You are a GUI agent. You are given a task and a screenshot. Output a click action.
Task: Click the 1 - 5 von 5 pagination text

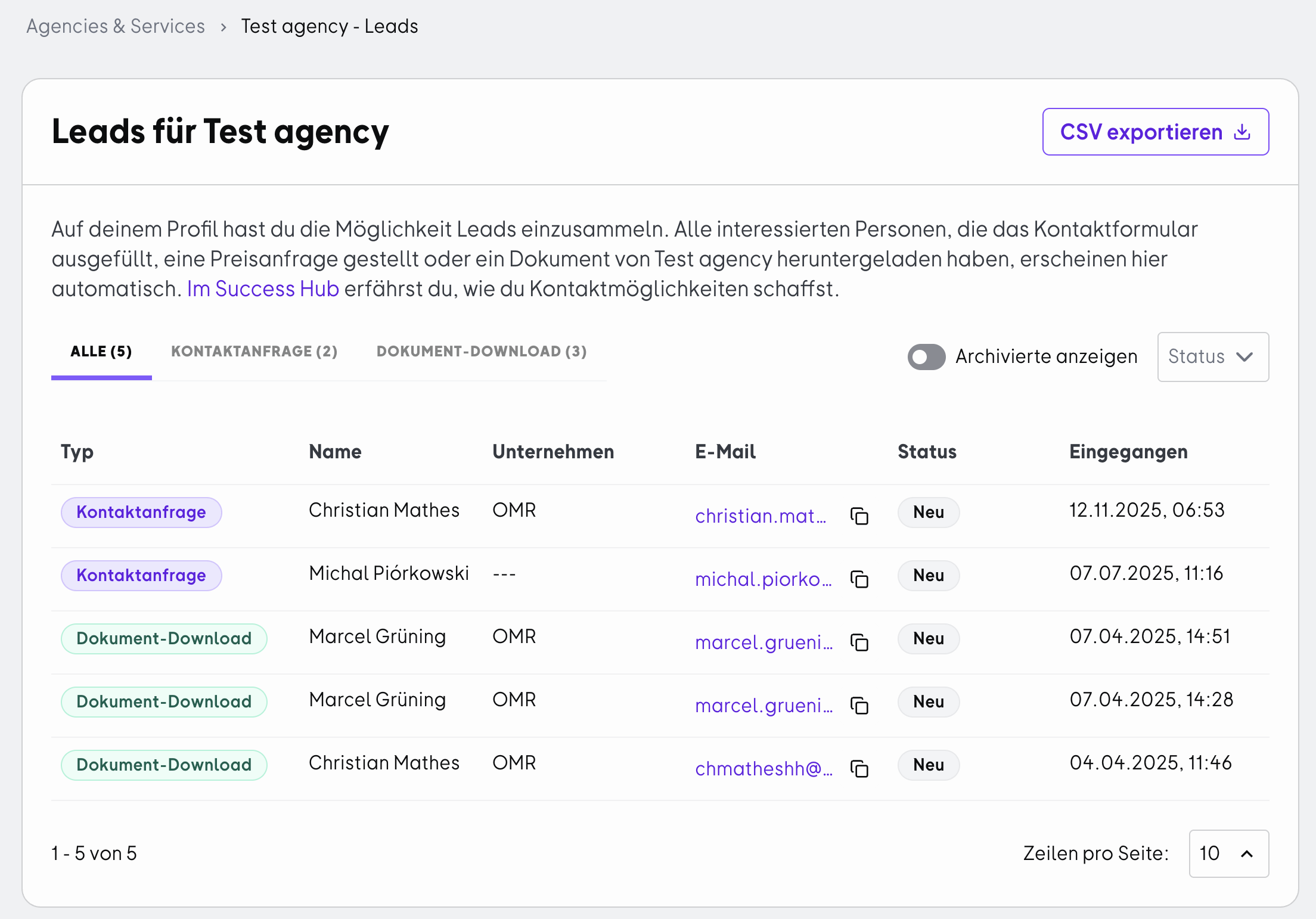(x=94, y=853)
